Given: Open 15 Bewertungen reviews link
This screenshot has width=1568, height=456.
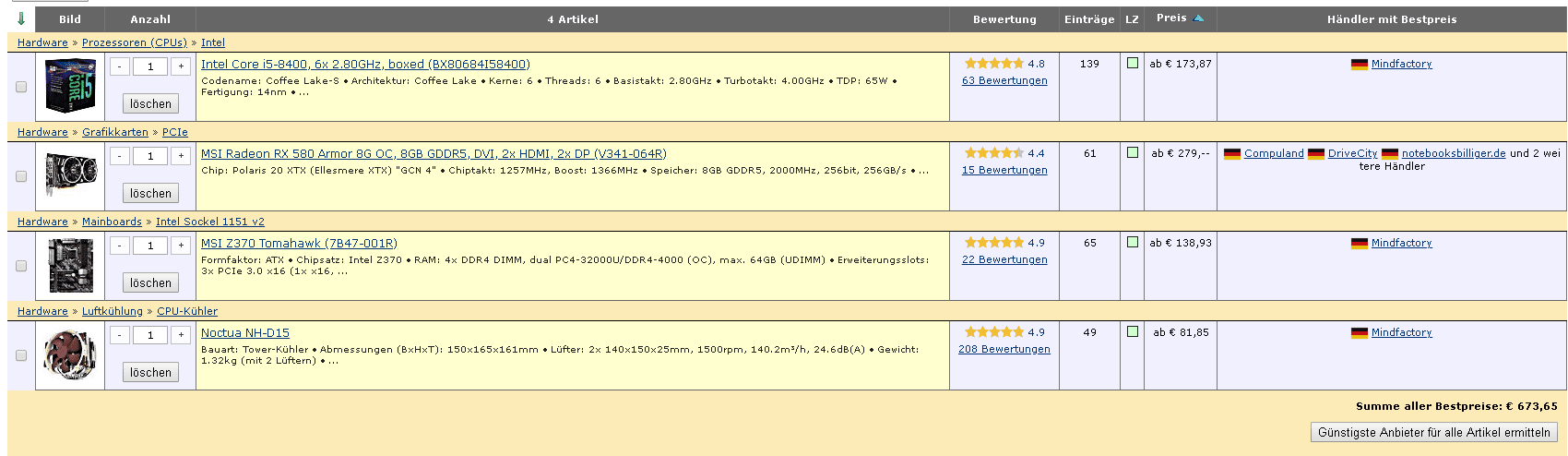Looking at the screenshot, I should [x=1004, y=171].
